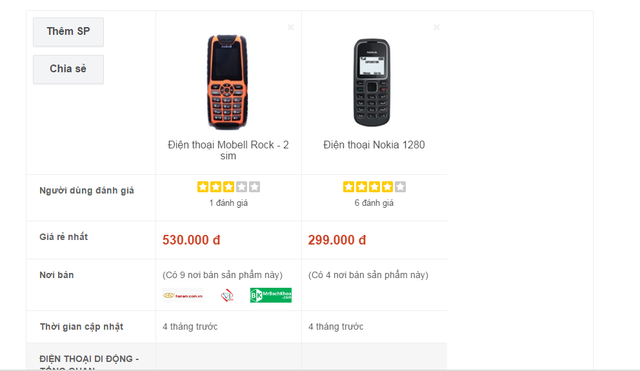Click the red diamond seller logo
The height and width of the screenshot is (371, 640).
pyautogui.click(x=227, y=295)
